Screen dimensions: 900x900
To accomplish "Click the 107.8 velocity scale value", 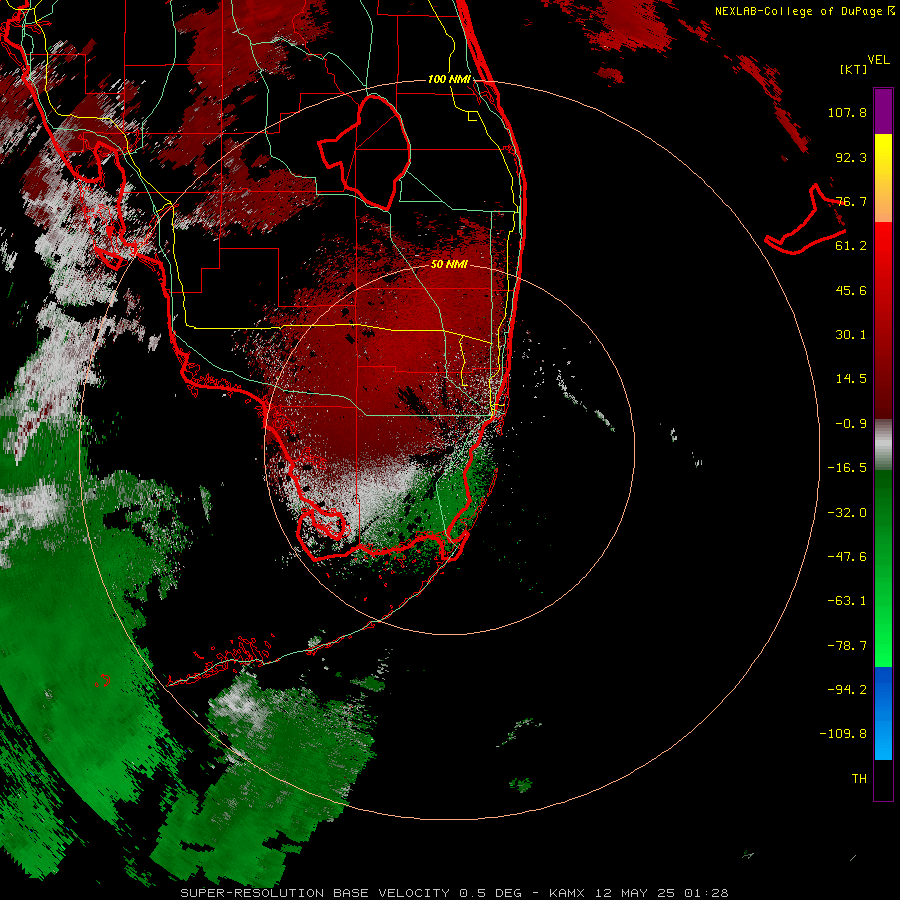I will (847, 112).
